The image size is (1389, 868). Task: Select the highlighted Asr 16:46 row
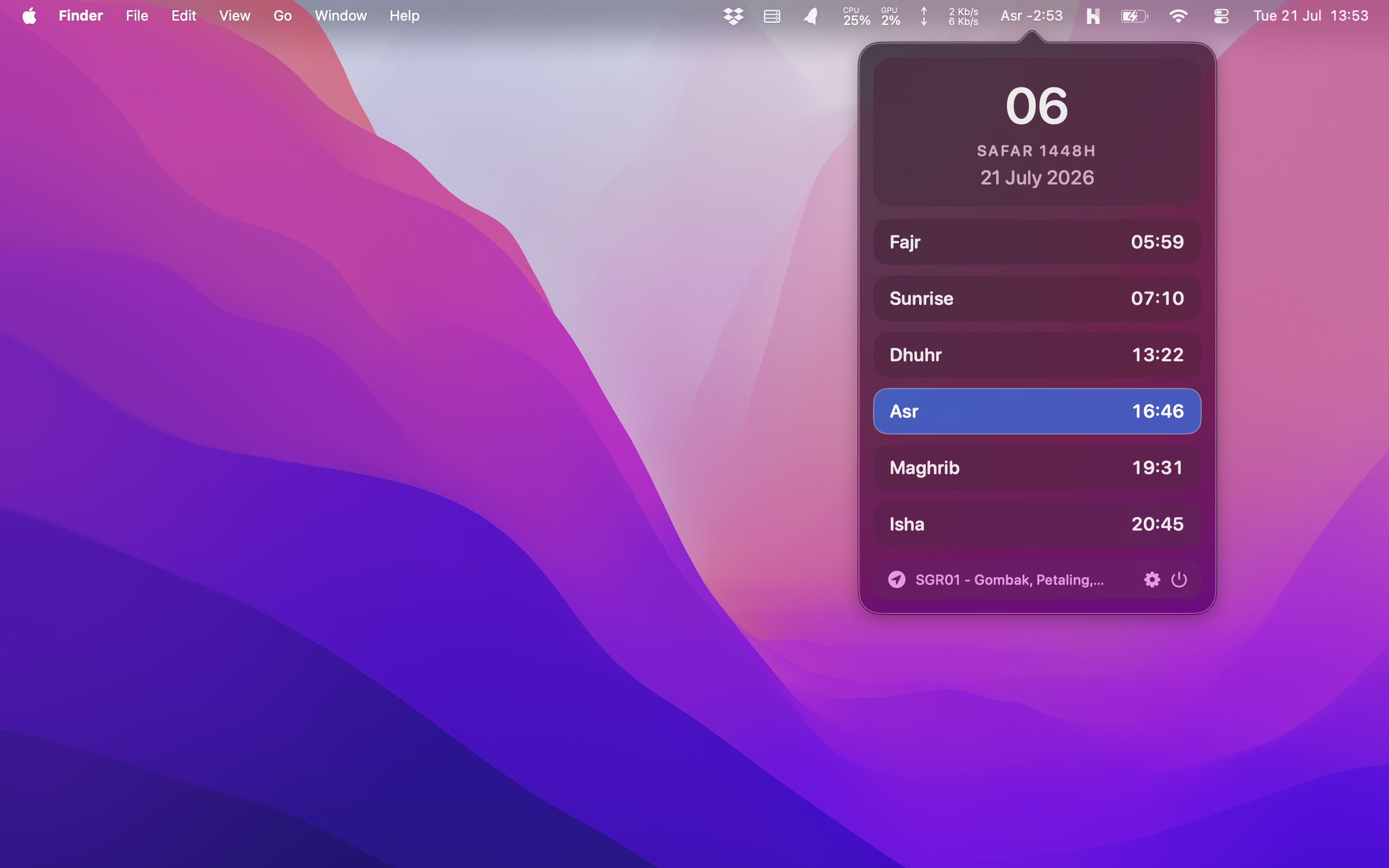(x=1036, y=411)
